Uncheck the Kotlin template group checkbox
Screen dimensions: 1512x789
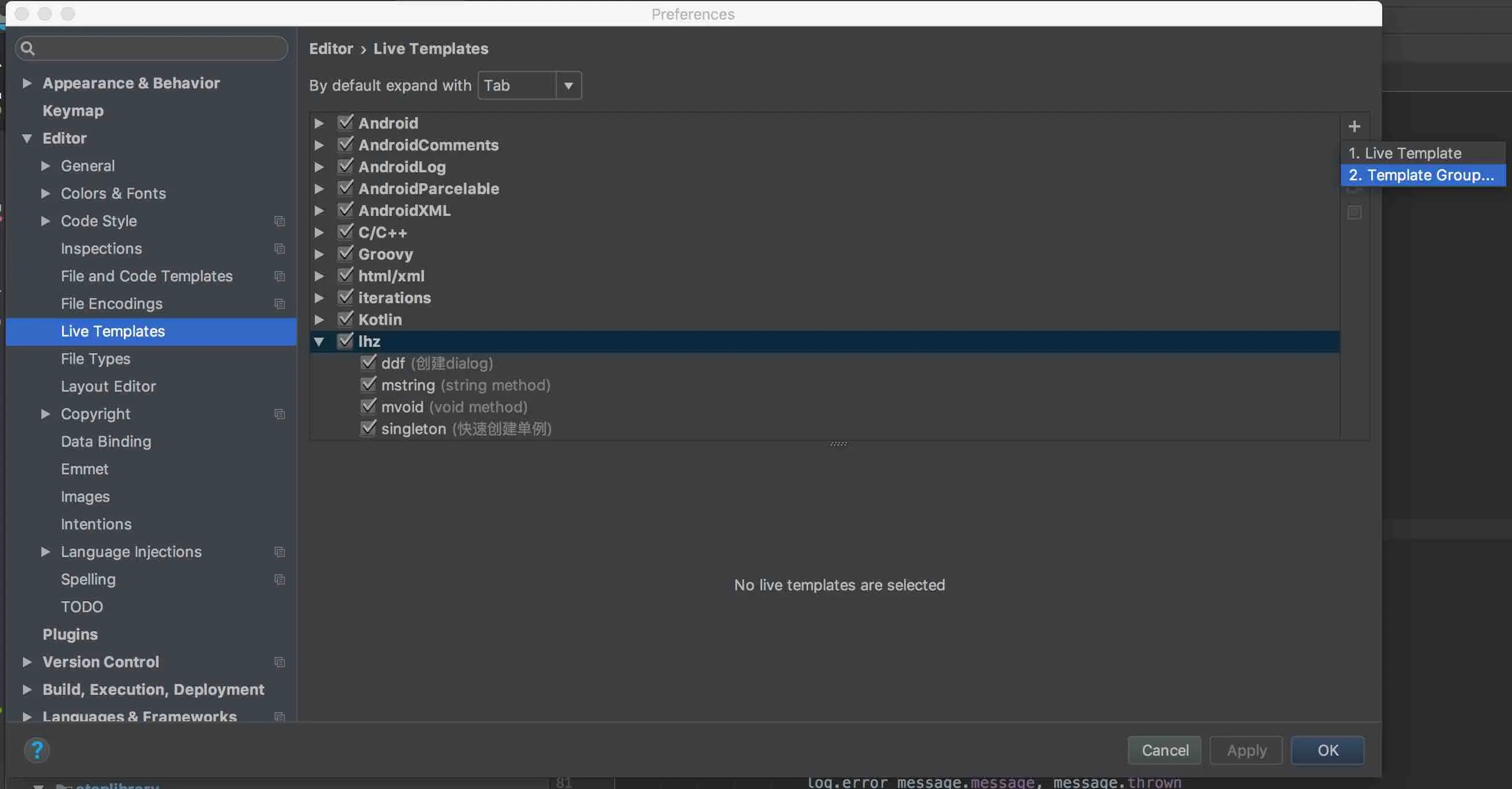pyautogui.click(x=346, y=319)
